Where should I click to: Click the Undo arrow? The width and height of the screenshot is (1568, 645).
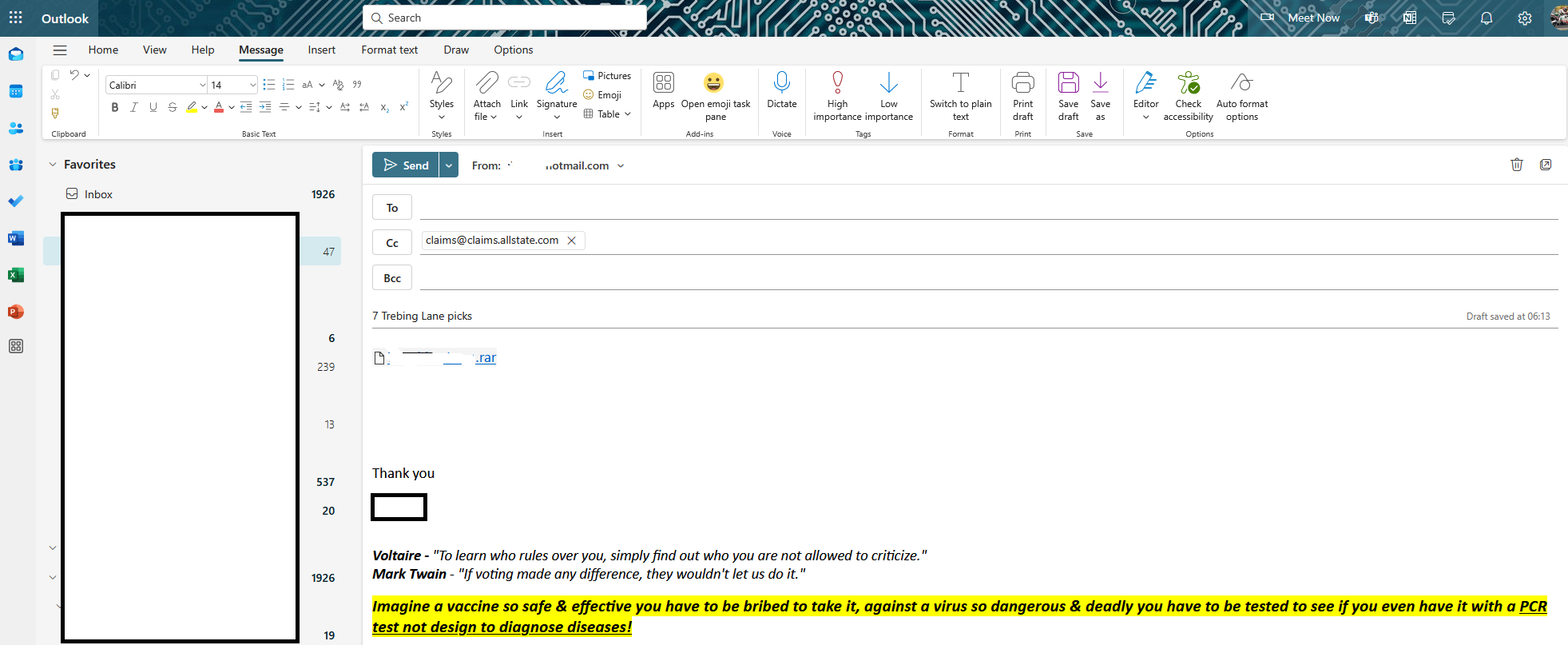click(74, 75)
